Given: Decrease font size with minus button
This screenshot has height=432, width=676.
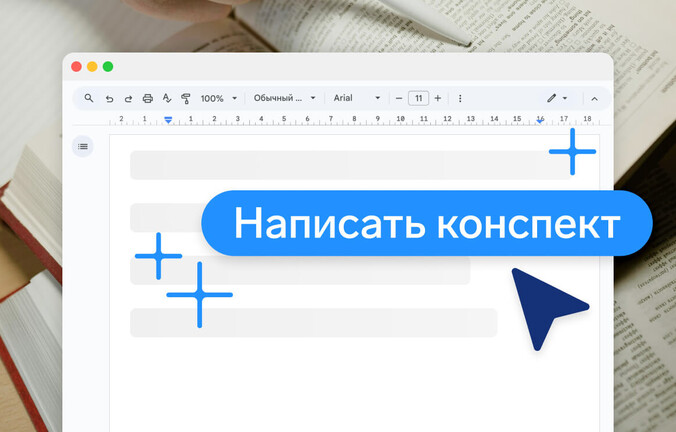Looking at the screenshot, I should click(399, 98).
